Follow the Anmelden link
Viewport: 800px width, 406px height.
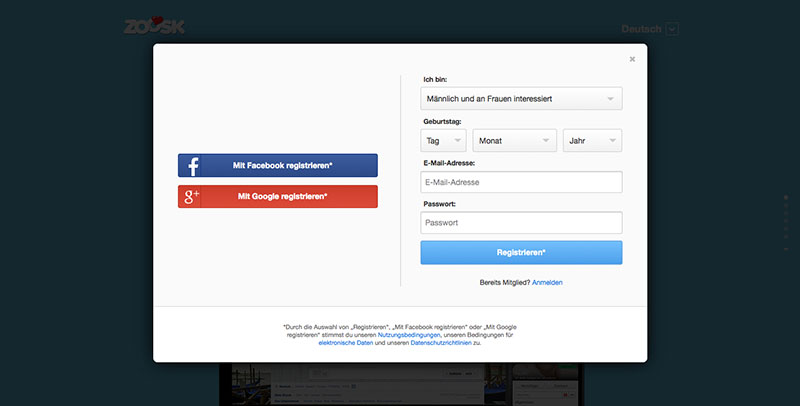[547, 283]
